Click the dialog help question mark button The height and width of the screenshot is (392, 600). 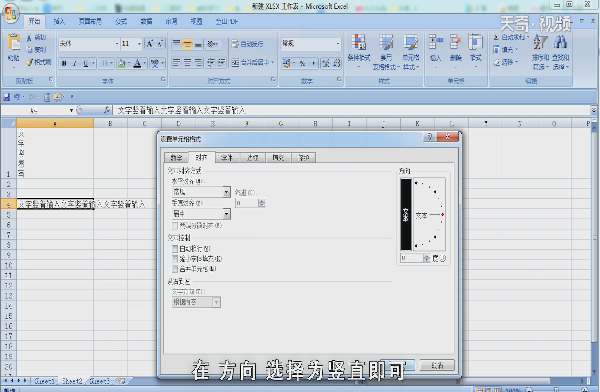(429, 137)
